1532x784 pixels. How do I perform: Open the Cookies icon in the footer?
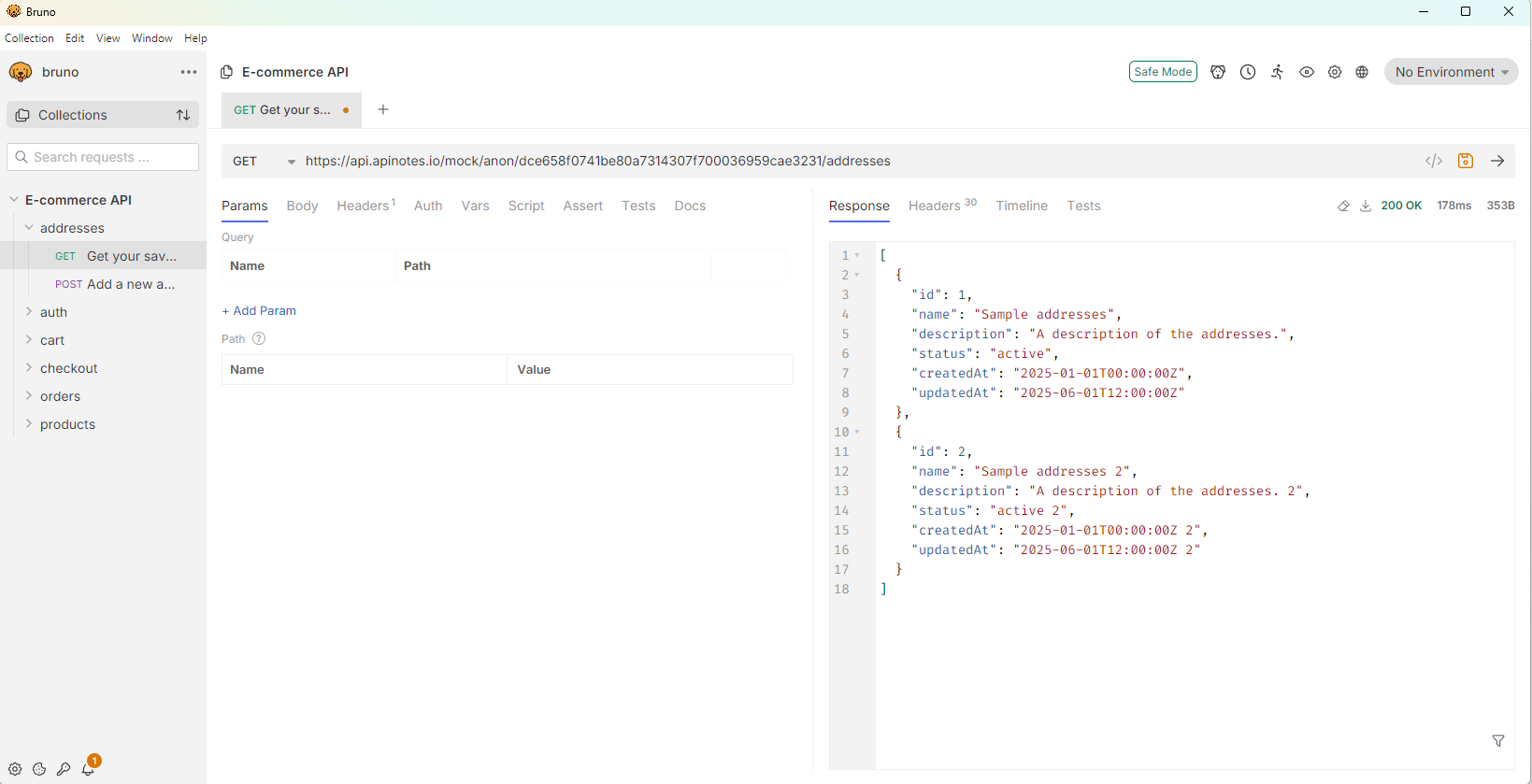click(x=39, y=769)
